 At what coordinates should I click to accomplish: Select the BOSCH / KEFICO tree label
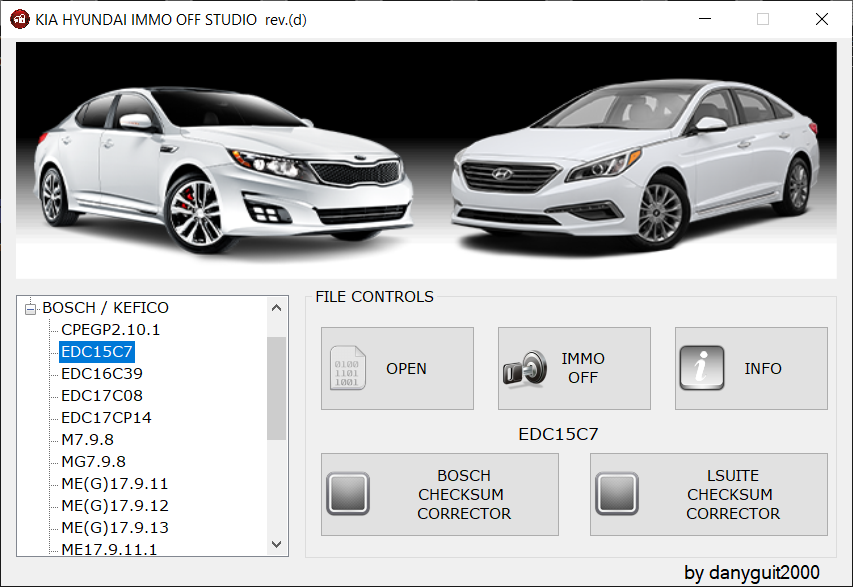click(106, 308)
